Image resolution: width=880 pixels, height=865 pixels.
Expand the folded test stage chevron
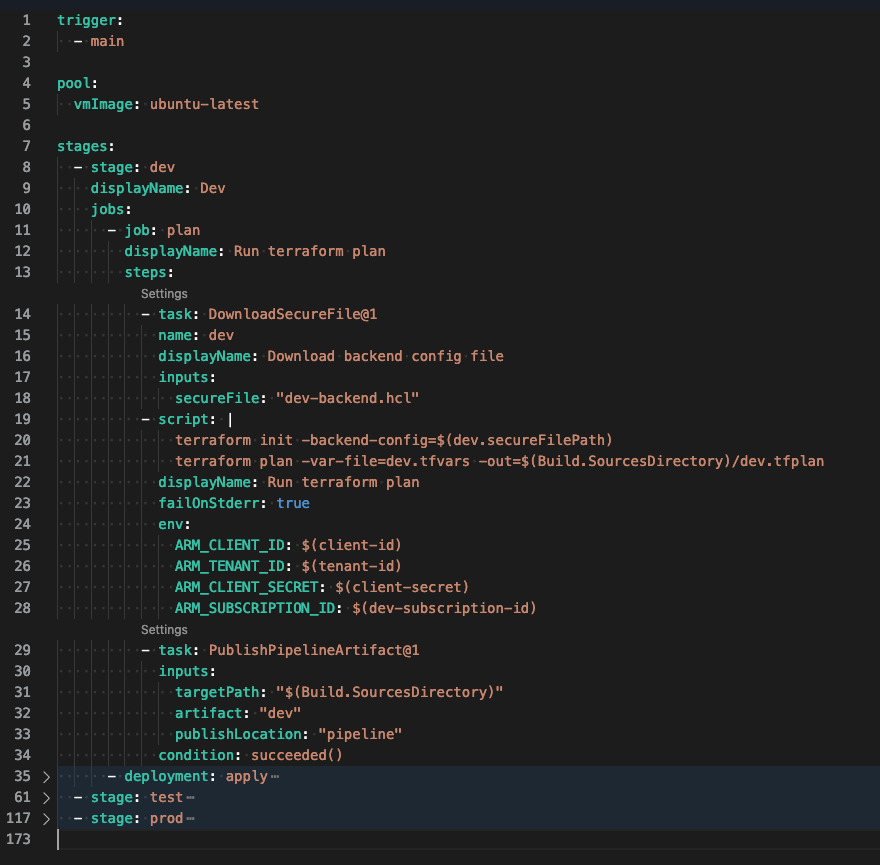pos(46,797)
